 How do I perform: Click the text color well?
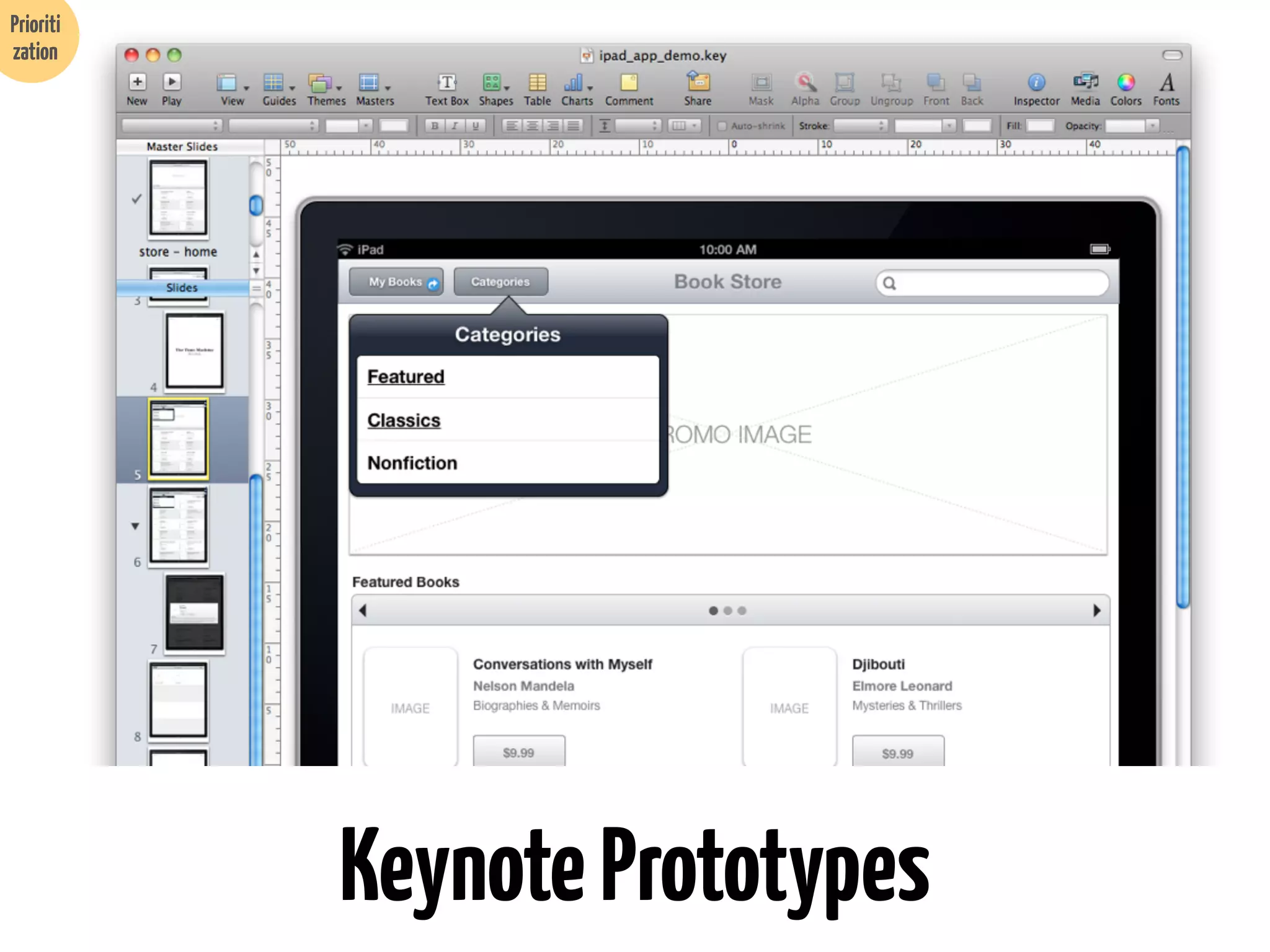[394, 126]
